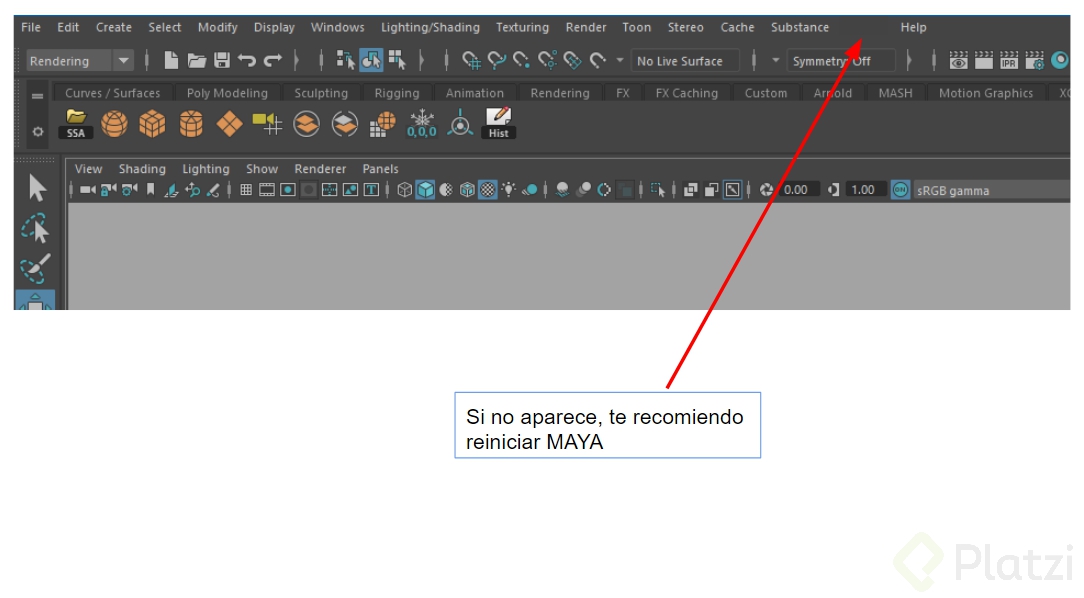Click the Hist shelf button
This screenshot has width=1084, height=598.
(498, 124)
